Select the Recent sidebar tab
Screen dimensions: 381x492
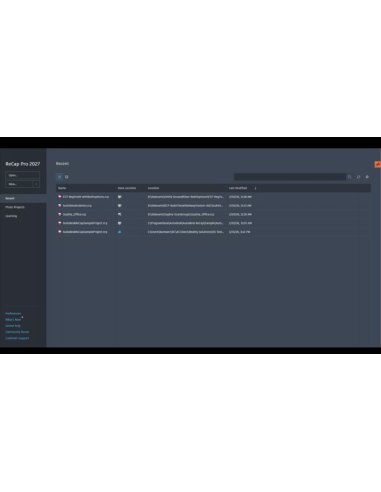23,198
